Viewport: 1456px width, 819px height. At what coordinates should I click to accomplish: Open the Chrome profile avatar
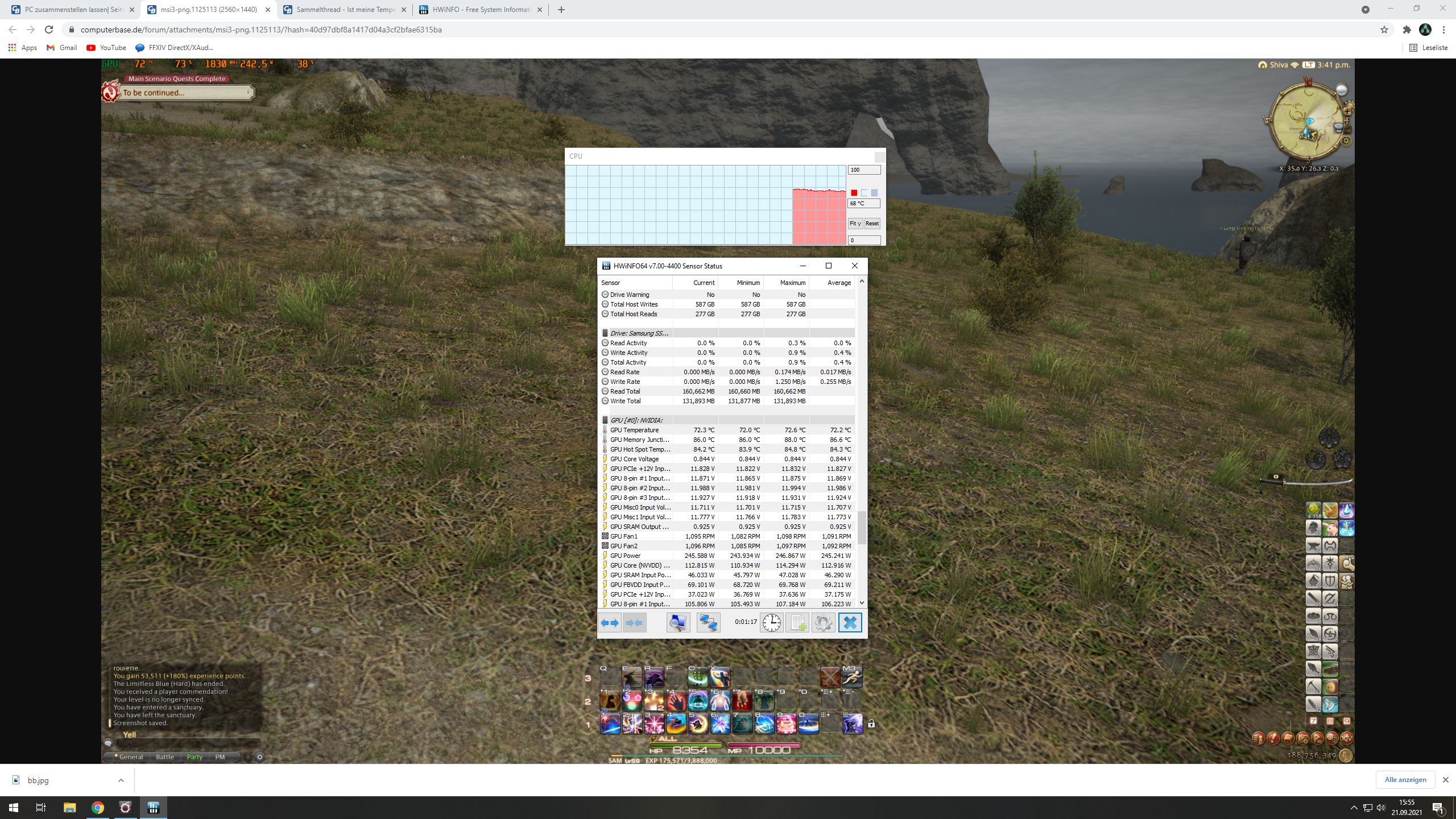coord(1425,30)
